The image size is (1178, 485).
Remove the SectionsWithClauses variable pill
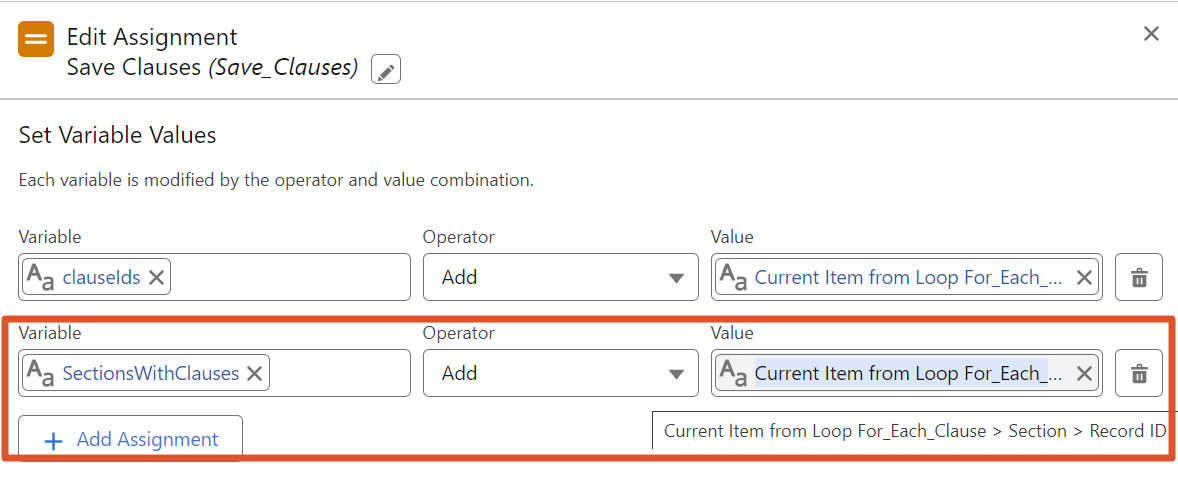pyautogui.click(x=255, y=373)
